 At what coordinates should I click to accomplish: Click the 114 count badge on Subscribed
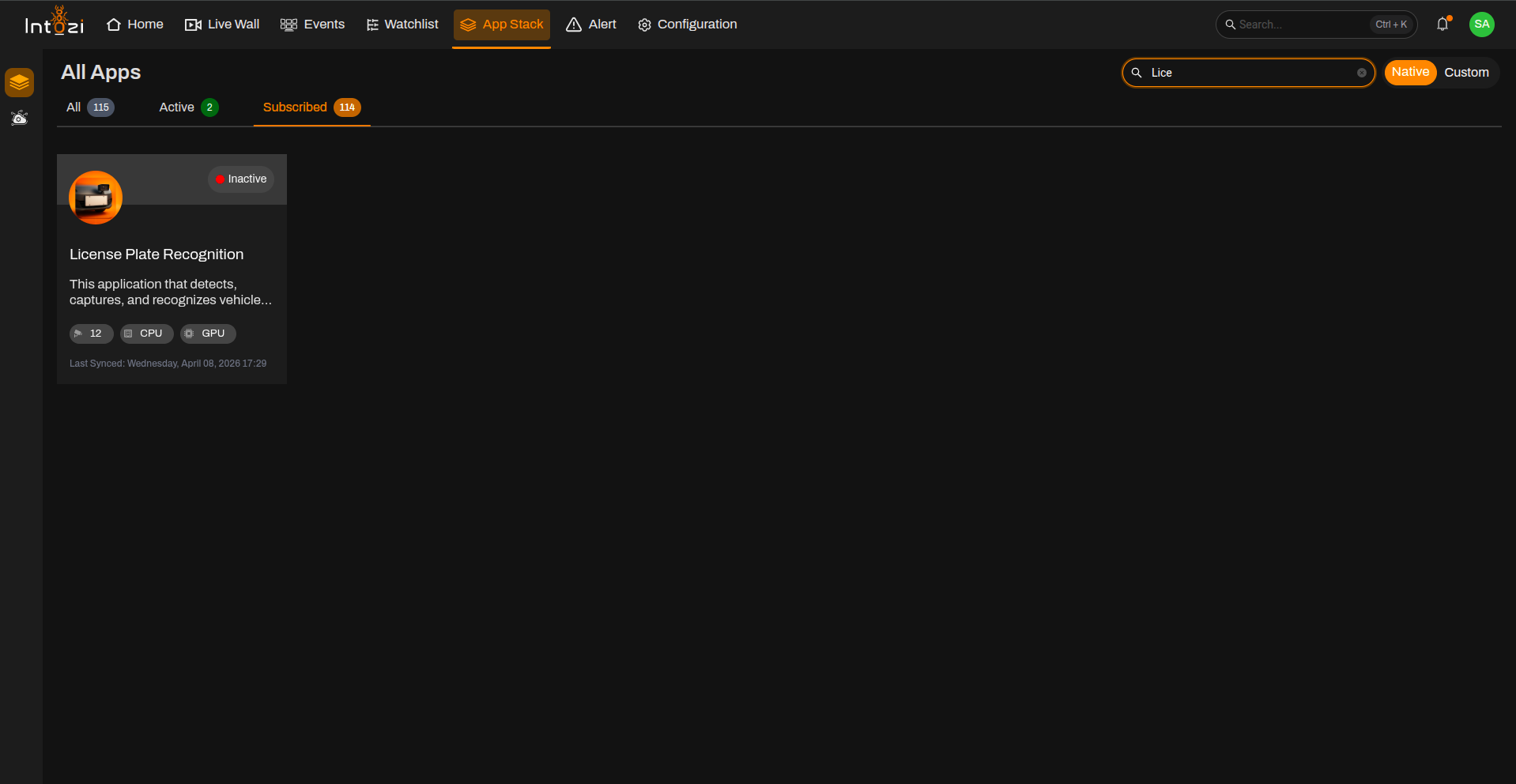(x=347, y=107)
